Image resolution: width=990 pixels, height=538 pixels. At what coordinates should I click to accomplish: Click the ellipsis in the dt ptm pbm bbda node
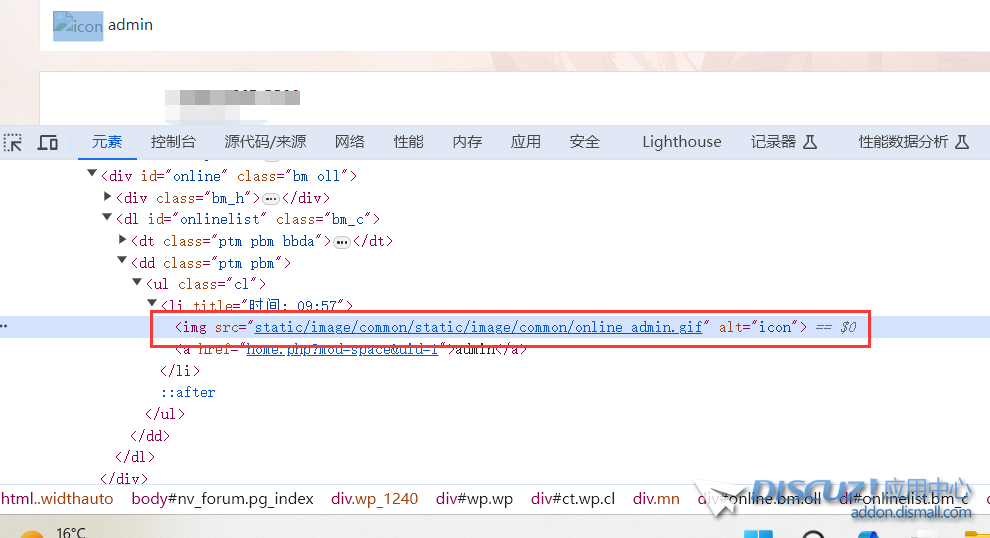[x=341, y=242]
